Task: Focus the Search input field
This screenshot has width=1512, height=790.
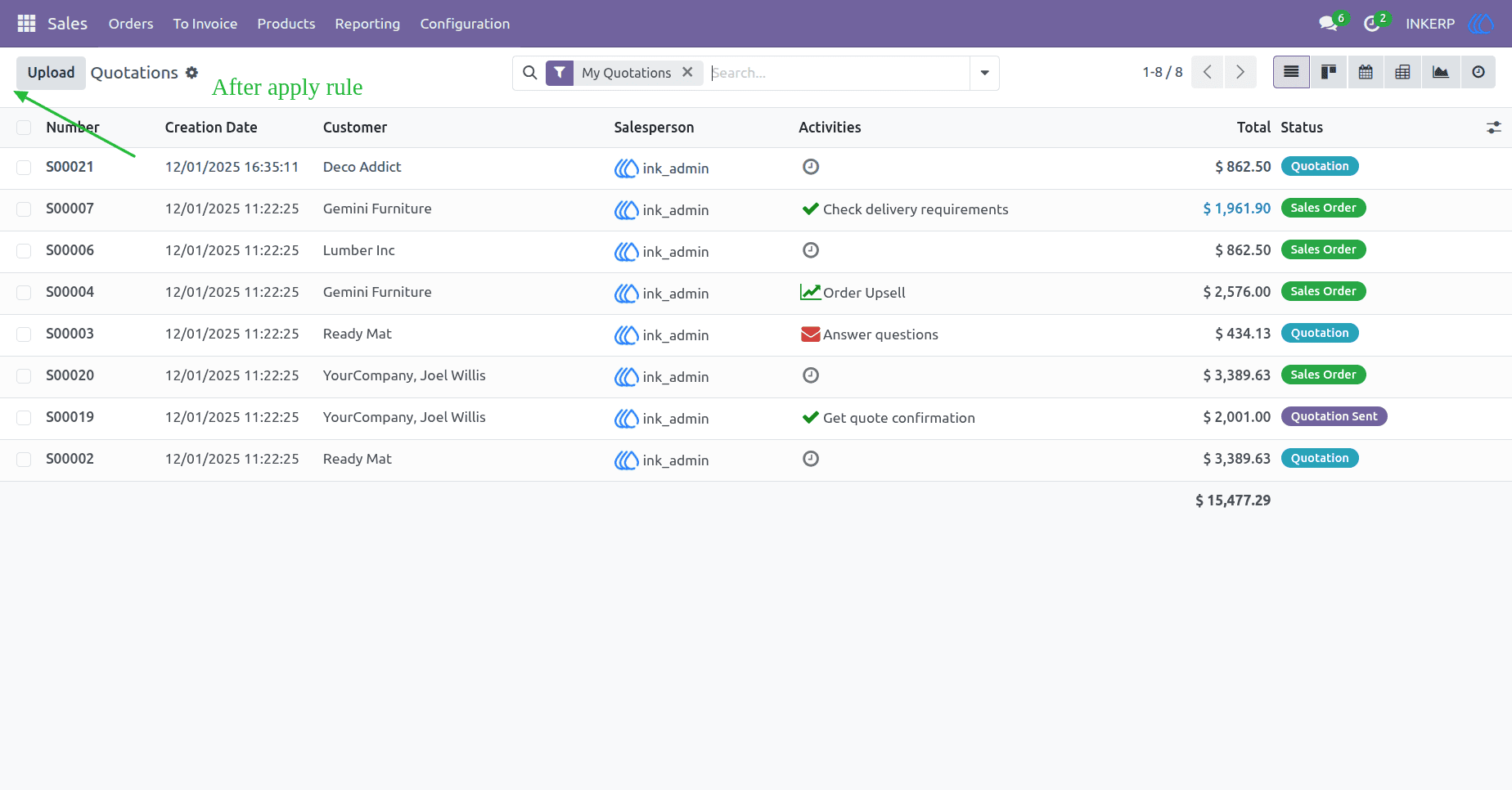Action: coord(838,73)
